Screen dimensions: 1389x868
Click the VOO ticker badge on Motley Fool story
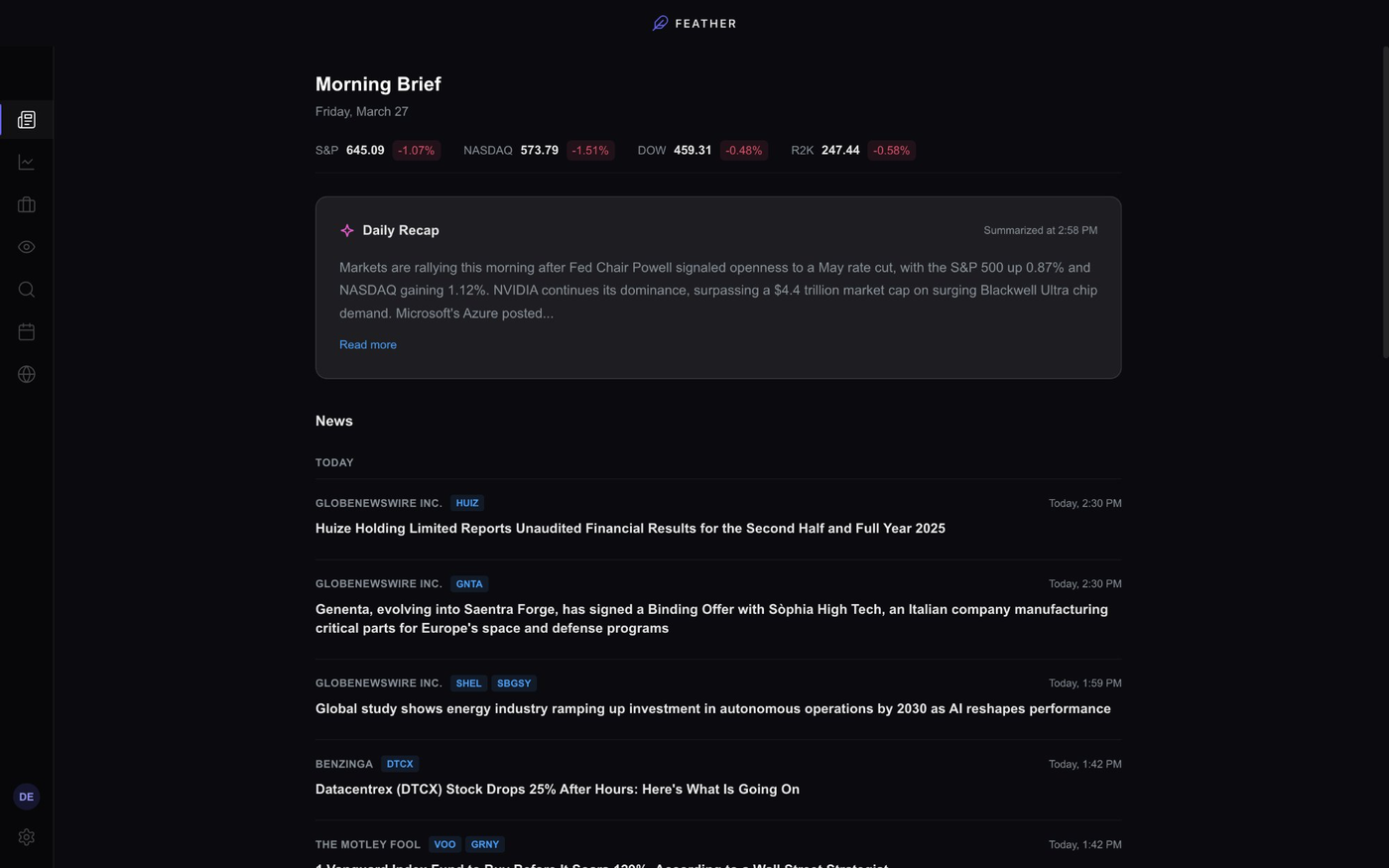(444, 844)
